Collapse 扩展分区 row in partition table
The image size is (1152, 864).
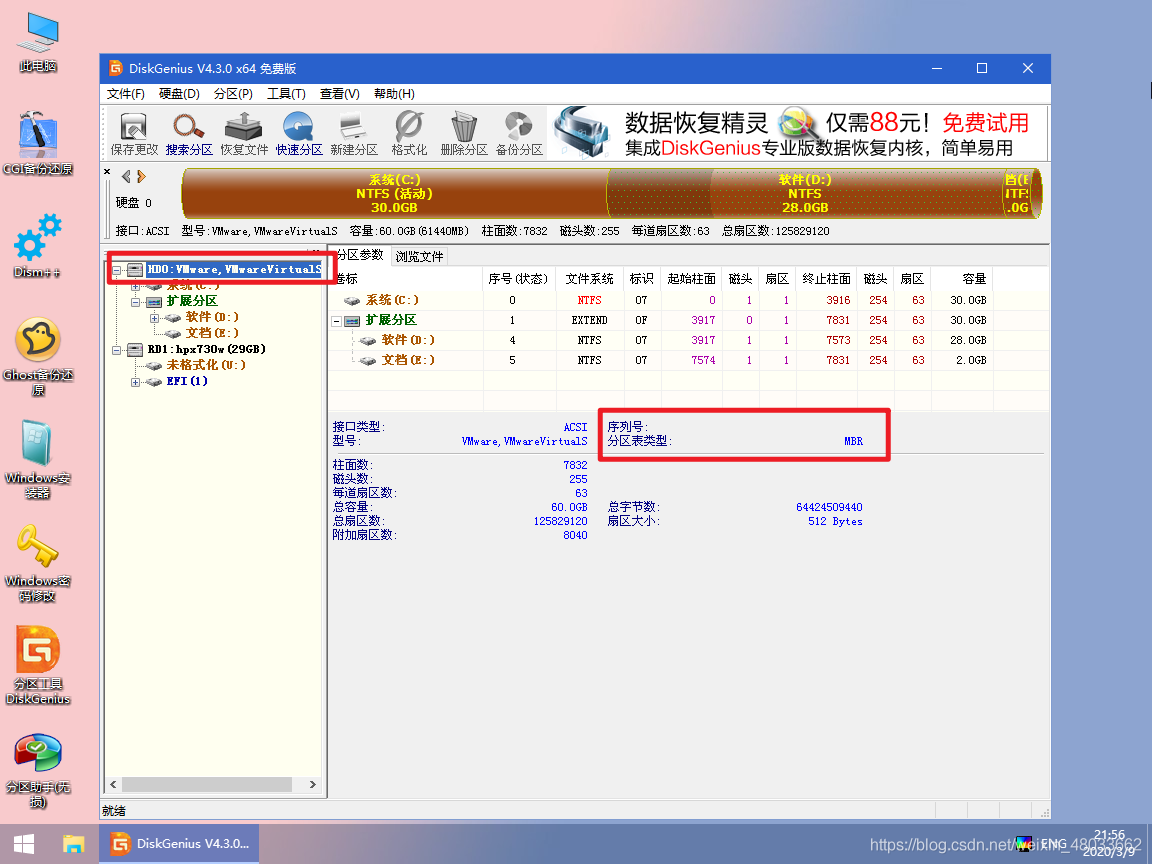point(336,321)
